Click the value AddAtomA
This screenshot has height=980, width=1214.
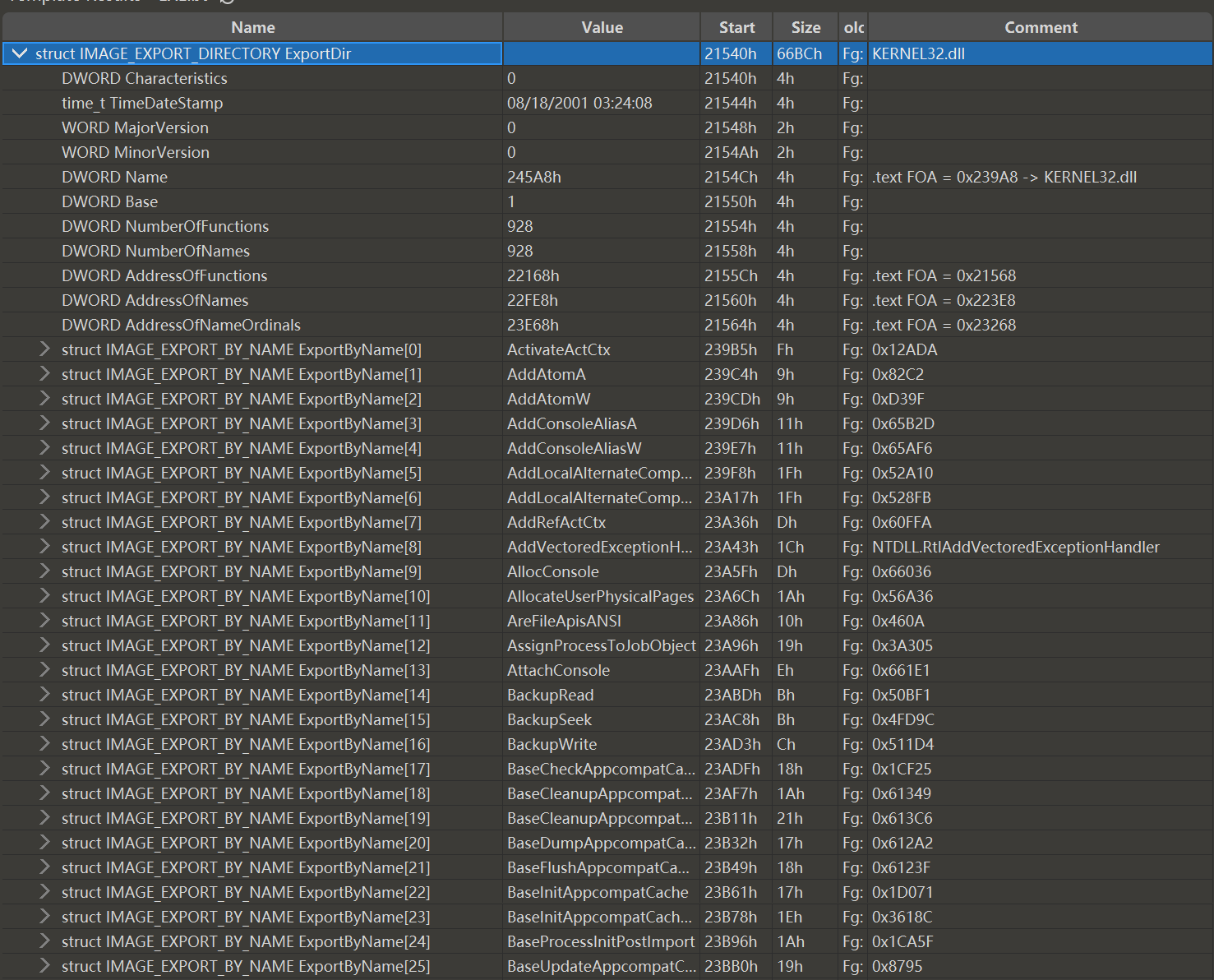click(x=547, y=374)
